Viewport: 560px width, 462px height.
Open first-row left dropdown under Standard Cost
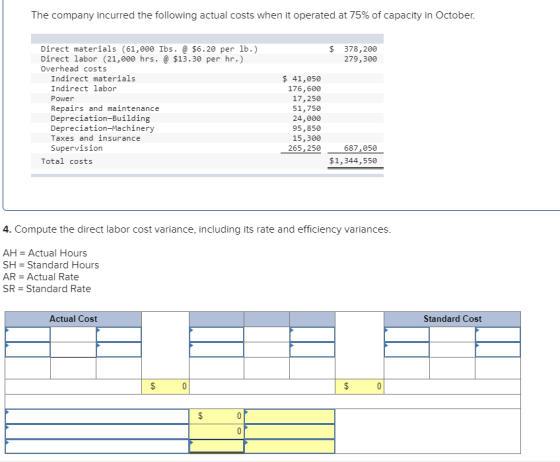tap(407, 335)
